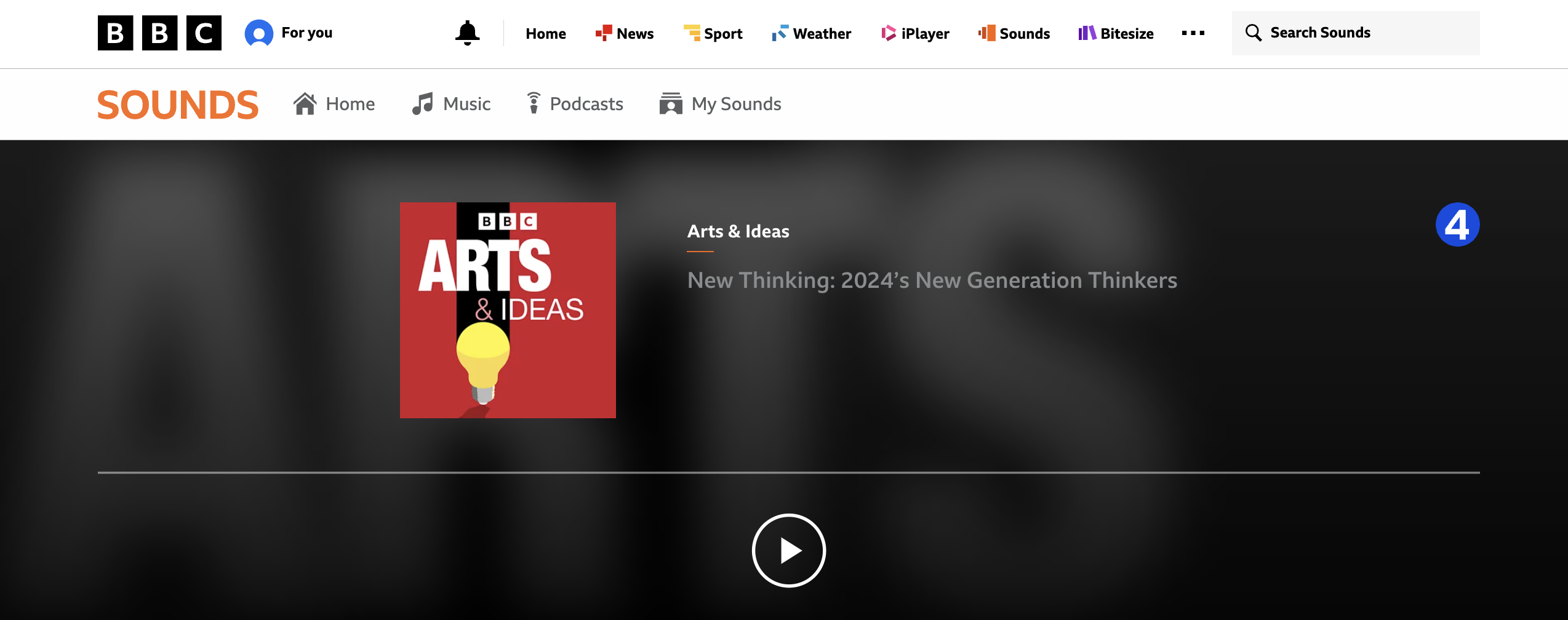Click the Music note icon

(423, 104)
